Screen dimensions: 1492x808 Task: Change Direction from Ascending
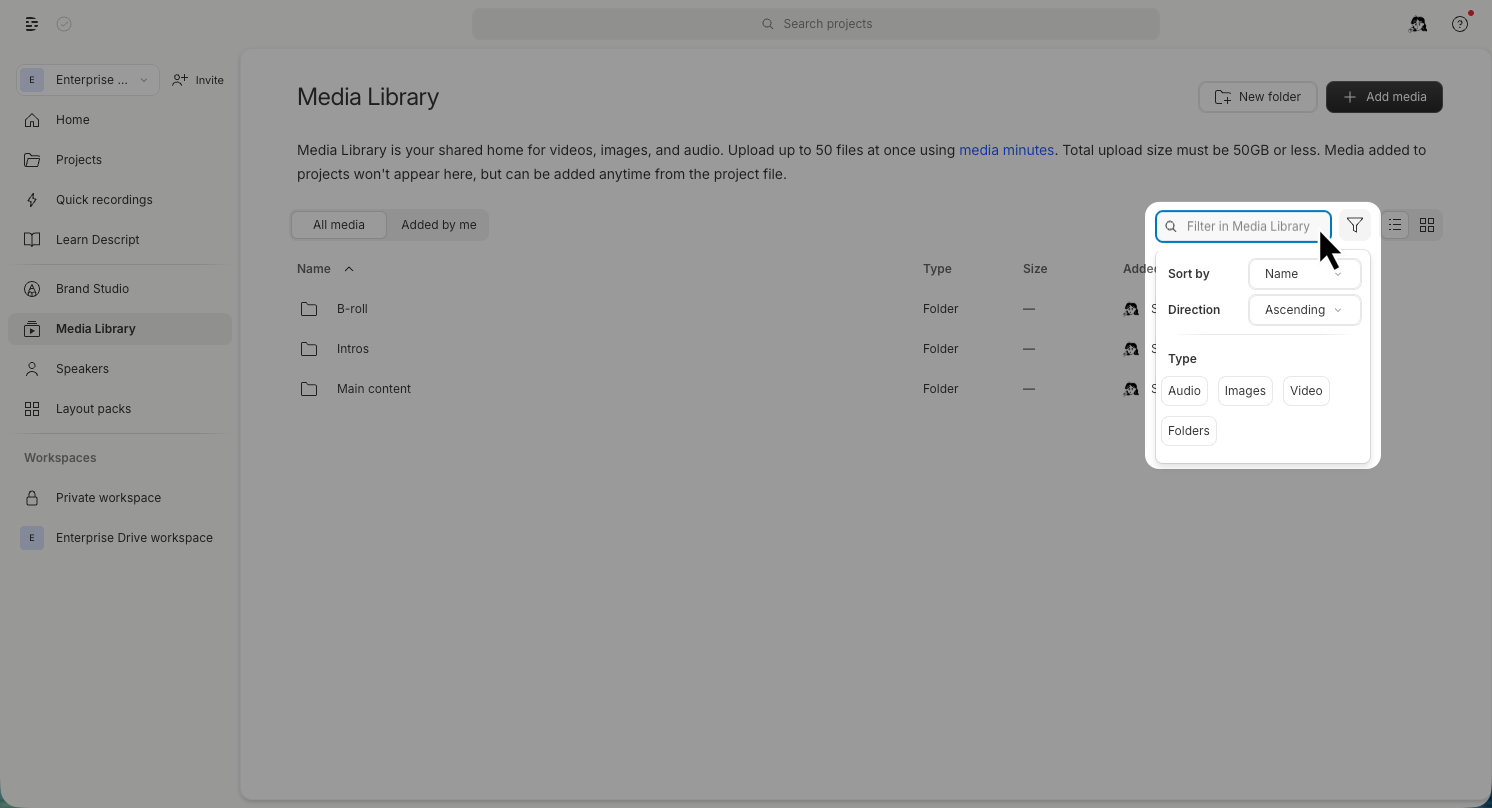coord(1304,309)
